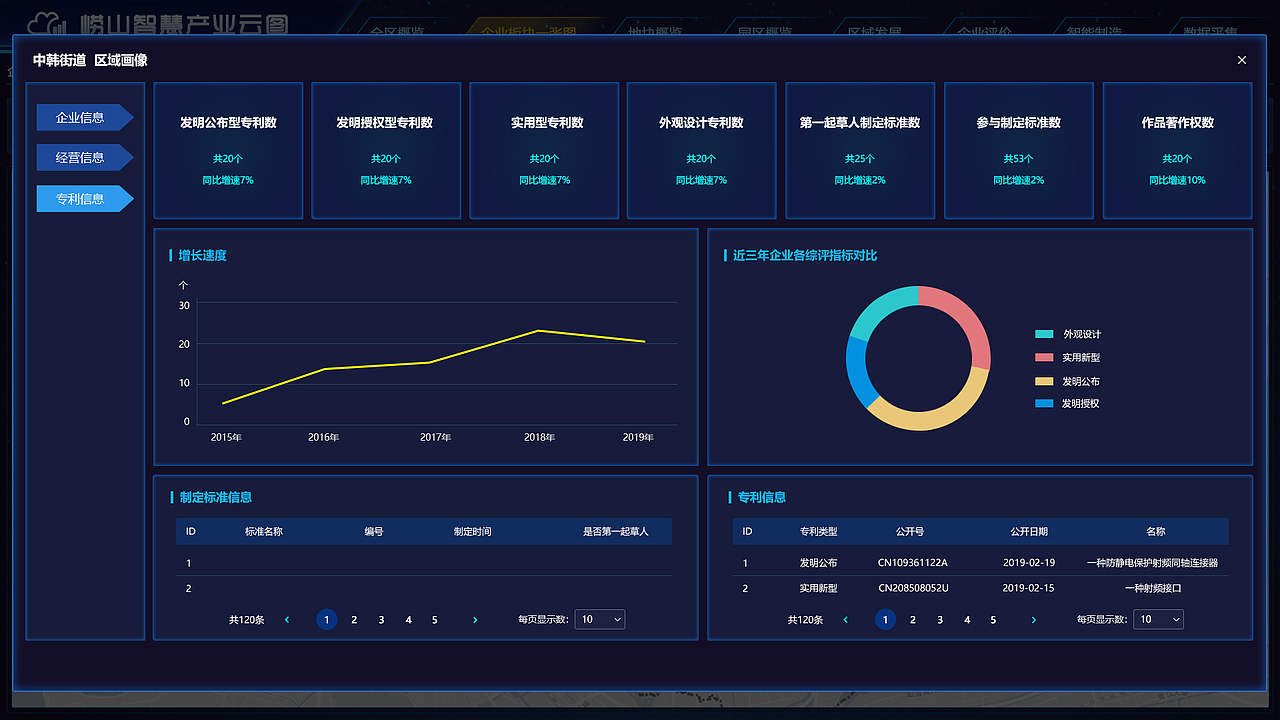Open the 发明授权型专利数 card
Viewport: 1280px width, 720px height.
click(386, 150)
